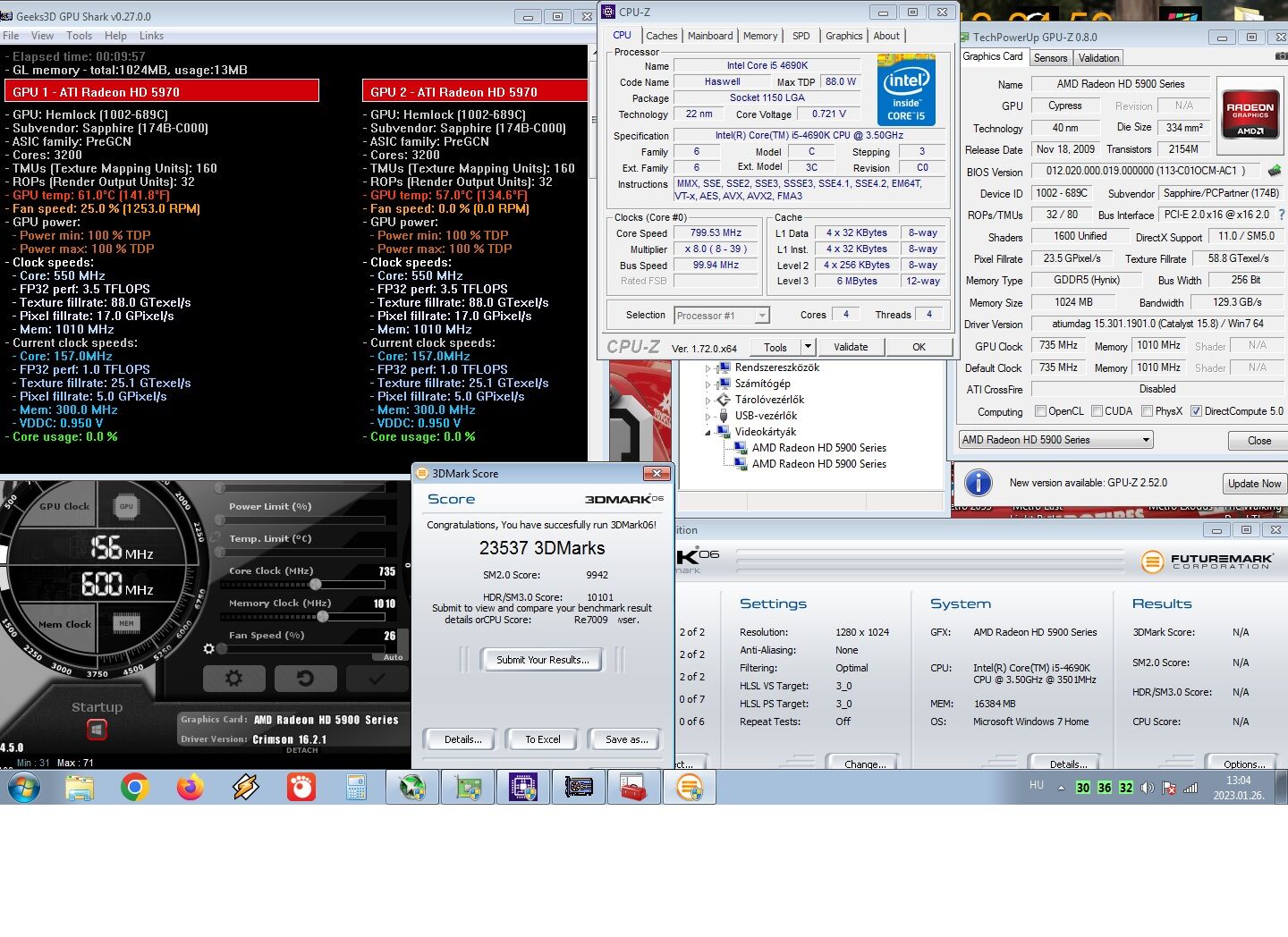Viewport: 1288px width, 937px height.
Task: Enable the OpenCL checkbox in GPU-Z
Action: [x=1040, y=411]
